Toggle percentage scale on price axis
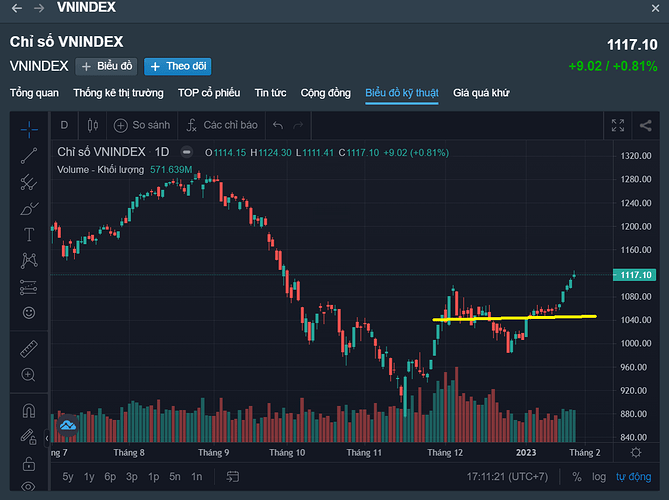The image size is (669, 500). tap(577, 477)
